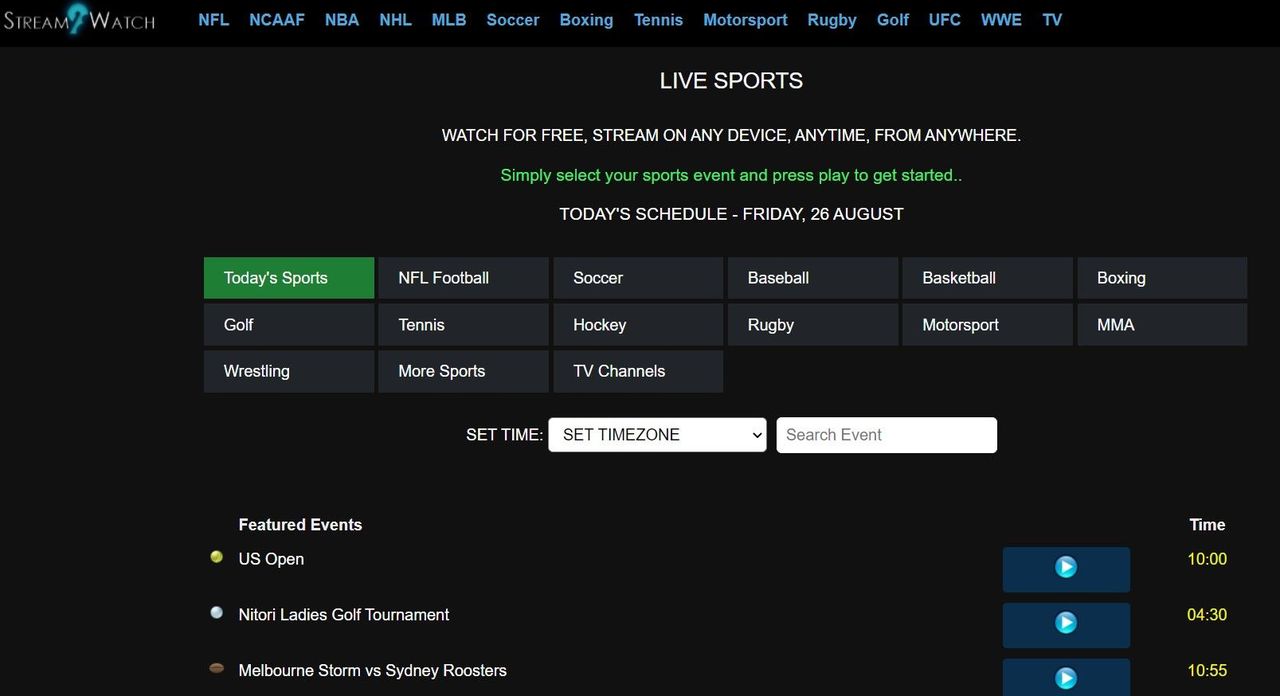Screen dimensions: 1280x696
Task: Select the Wrestling category tab
Action: pos(289,371)
